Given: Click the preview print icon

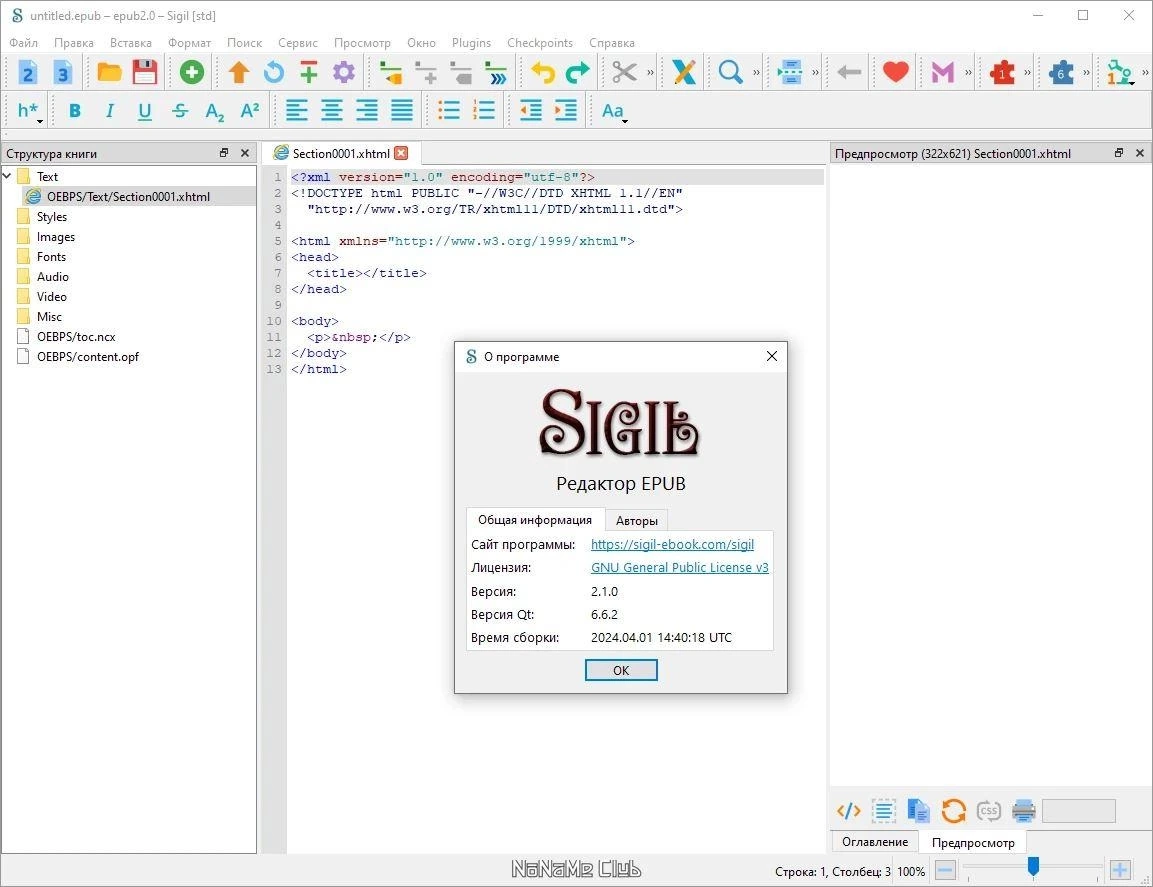Looking at the screenshot, I should click(x=1024, y=811).
